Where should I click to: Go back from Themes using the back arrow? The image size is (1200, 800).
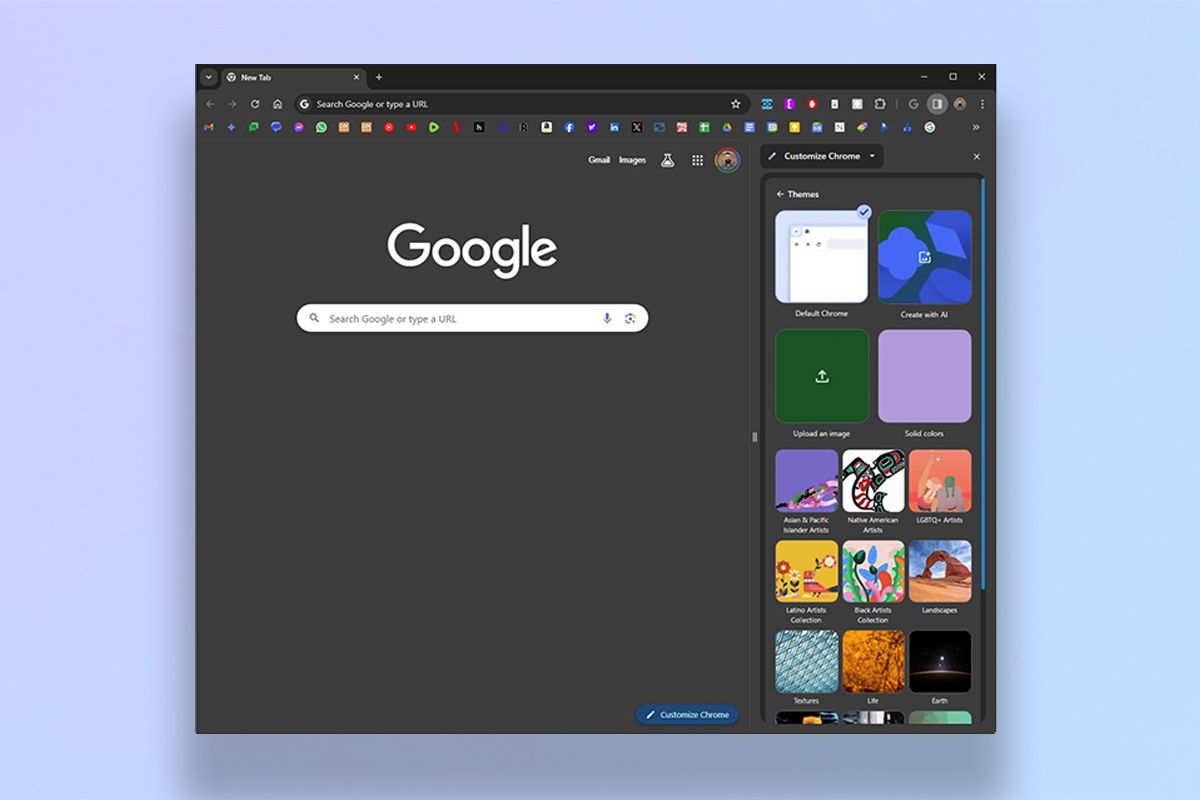[x=780, y=193]
